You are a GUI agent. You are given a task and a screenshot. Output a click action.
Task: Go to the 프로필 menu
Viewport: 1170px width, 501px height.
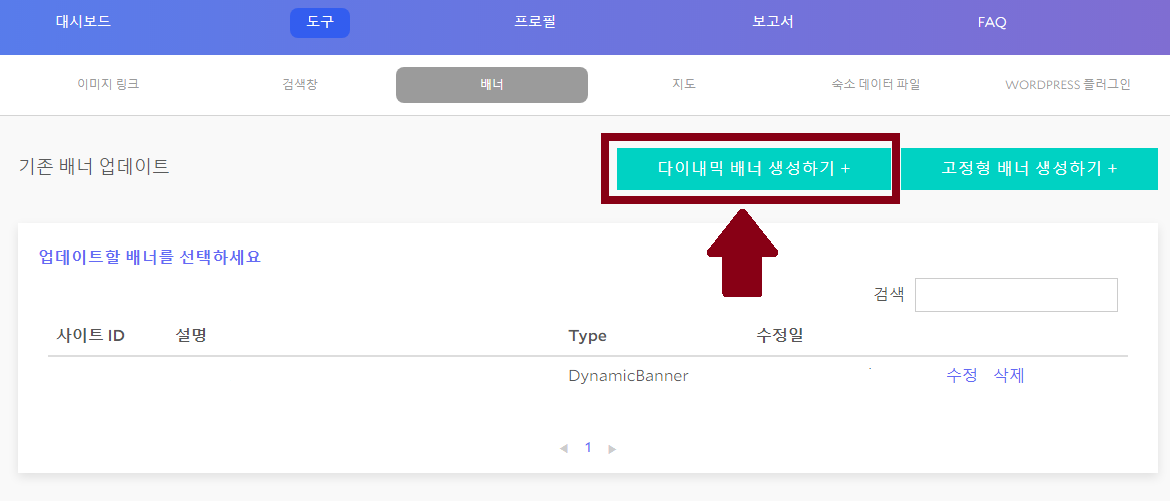[x=534, y=22]
